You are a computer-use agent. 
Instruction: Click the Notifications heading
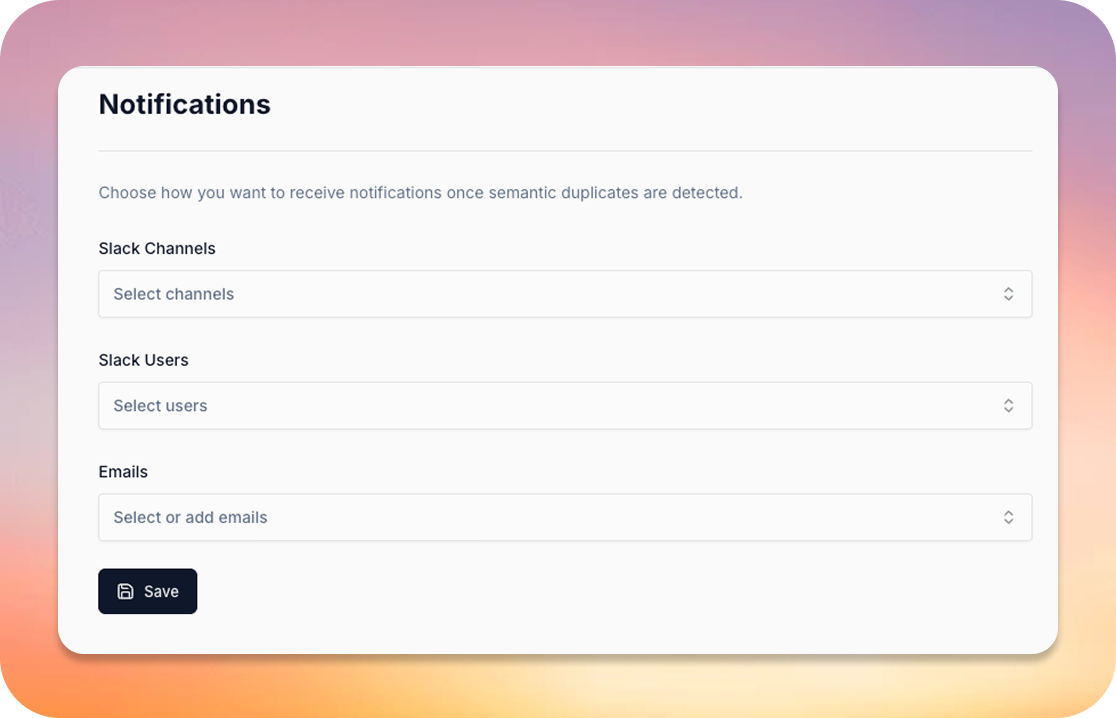click(x=184, y=104)
